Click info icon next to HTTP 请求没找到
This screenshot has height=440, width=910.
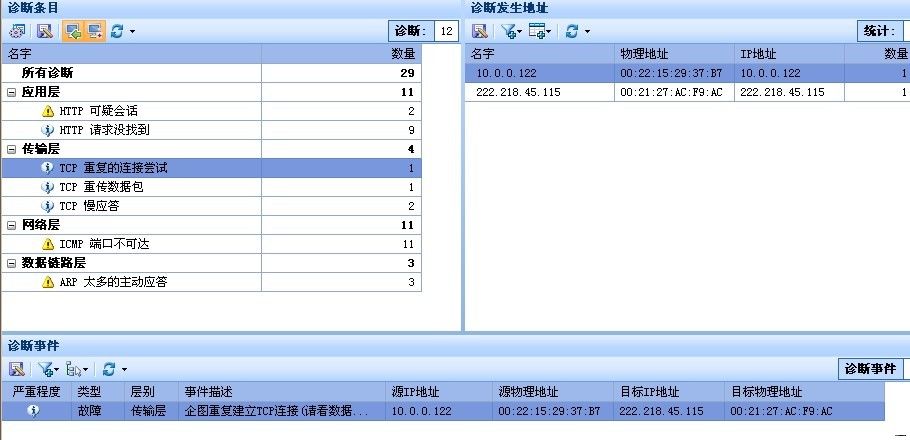pyautogui.click(x=48, y=130)
